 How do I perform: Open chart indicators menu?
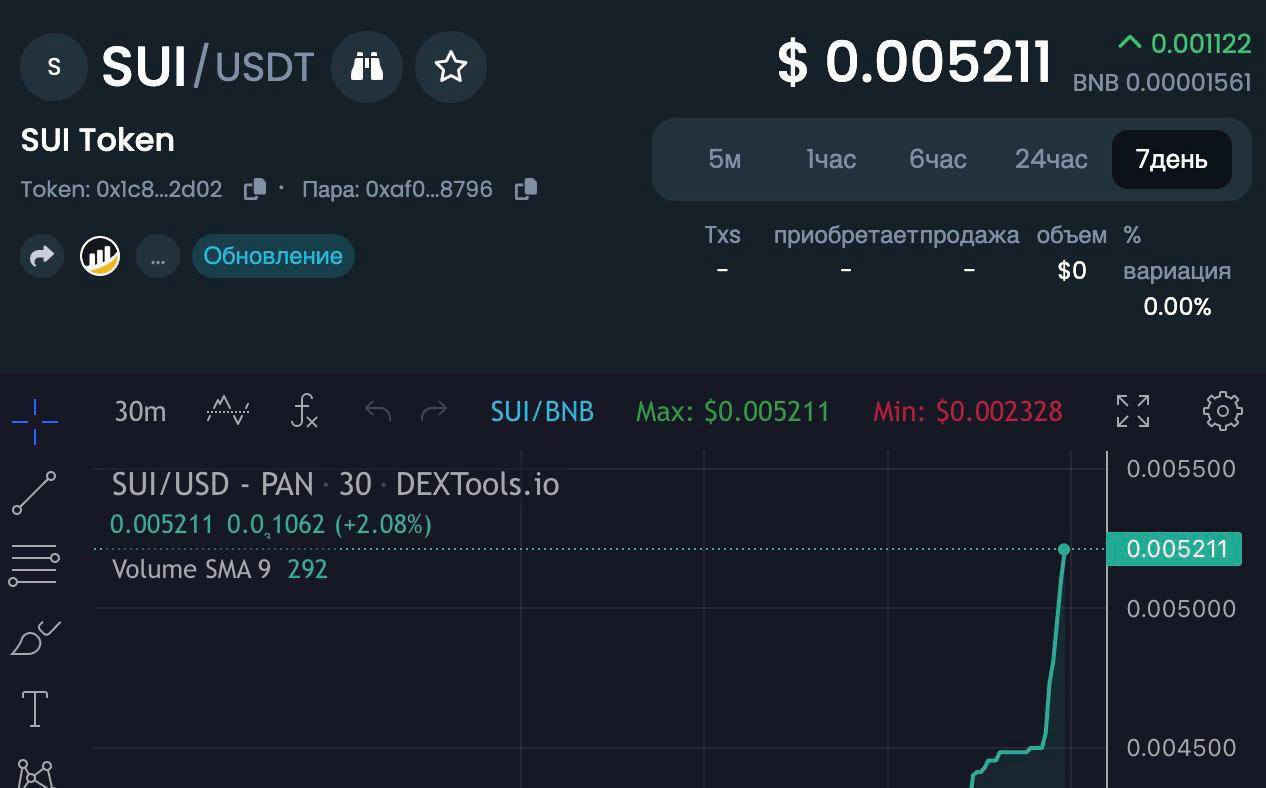pos(228,411)
